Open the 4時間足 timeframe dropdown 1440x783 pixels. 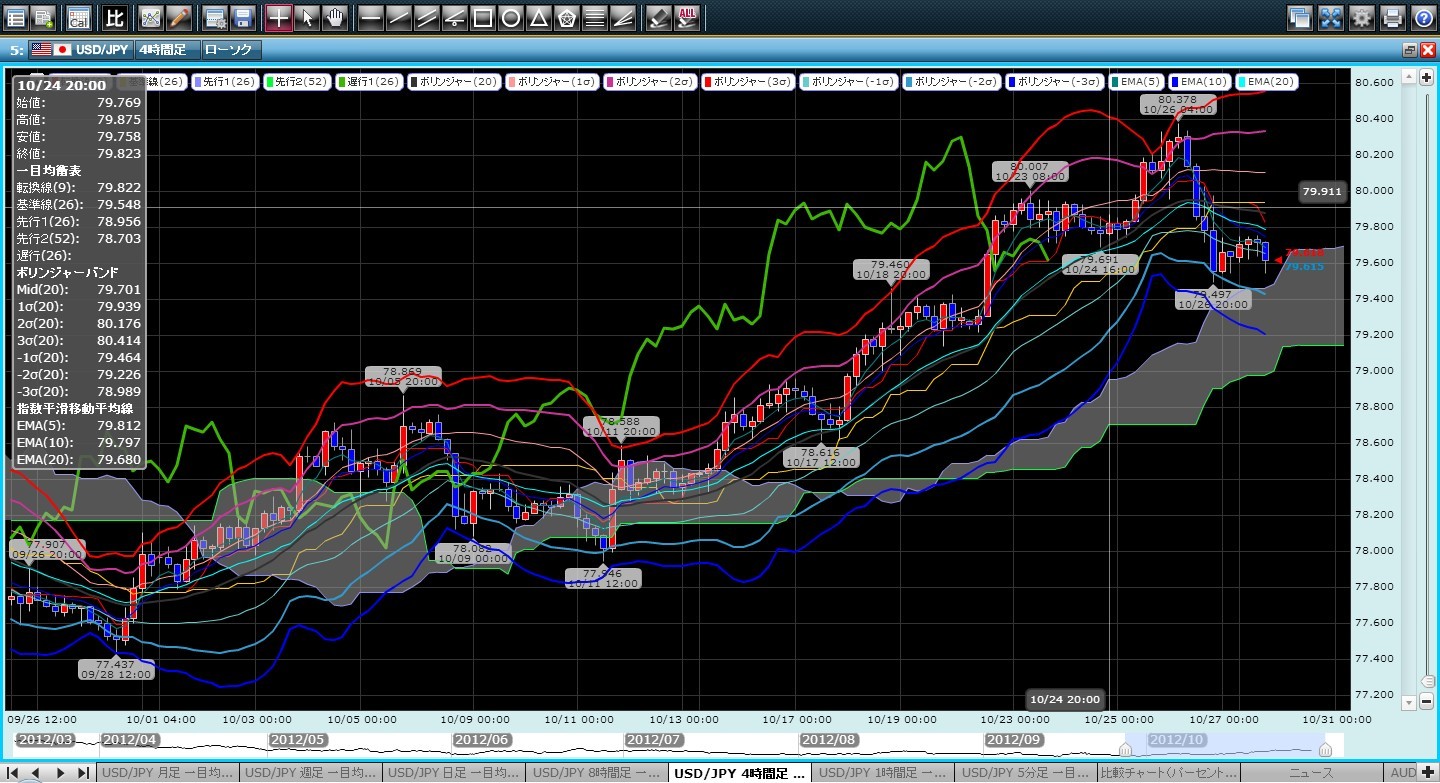pos(166,49)
